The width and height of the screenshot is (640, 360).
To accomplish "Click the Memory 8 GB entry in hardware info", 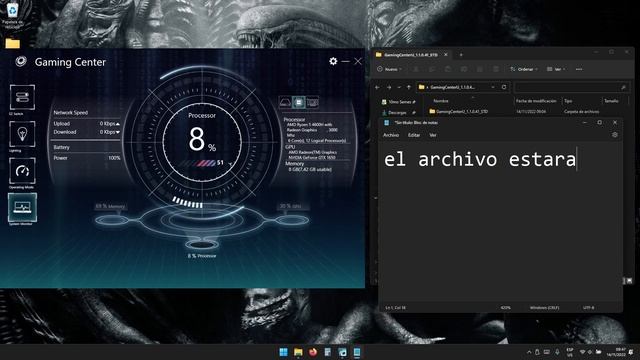I will (x=310, y=169).
